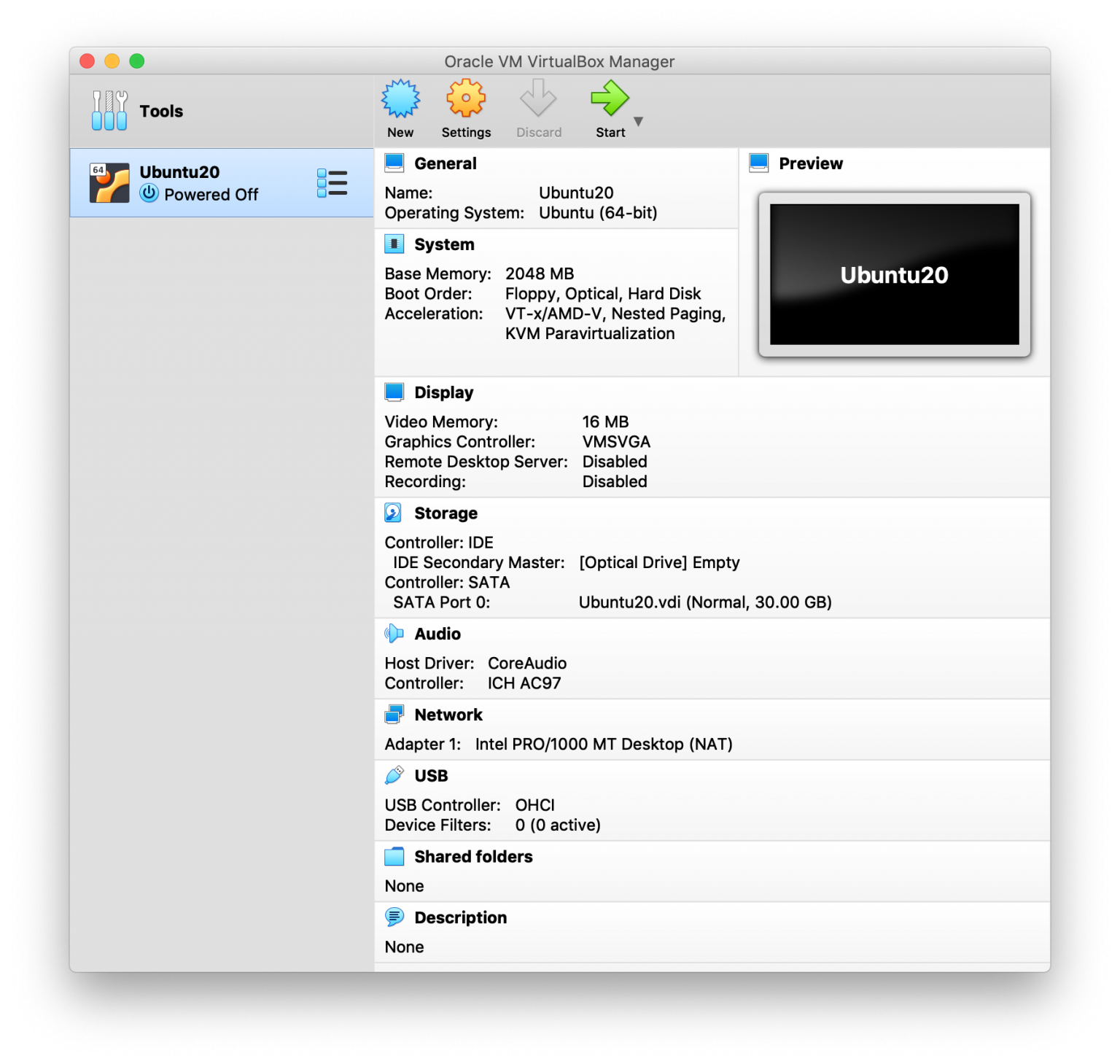Click the Audio speaker icon

[394, 634]
